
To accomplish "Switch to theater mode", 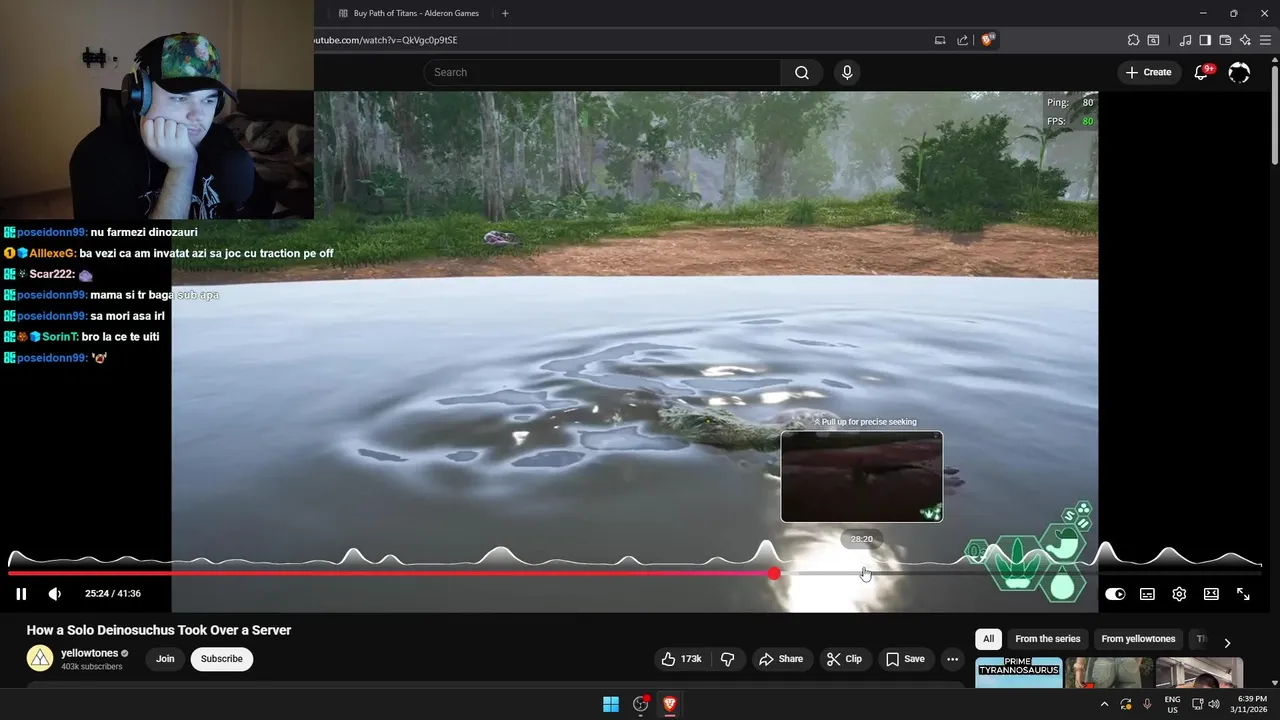I will (x=1211, y=594).
